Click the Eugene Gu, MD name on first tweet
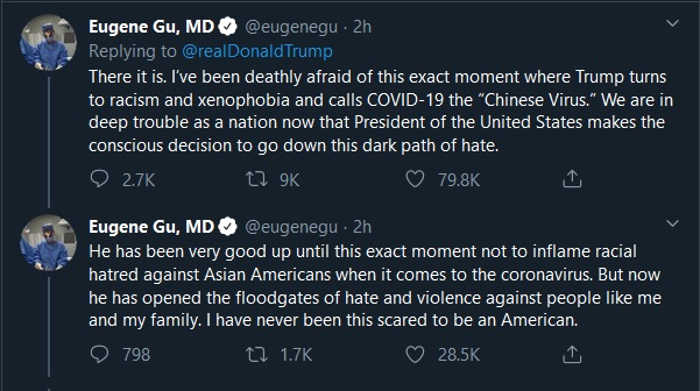Image resolution: width=700 pixels, height=391 pixels. 151,27
